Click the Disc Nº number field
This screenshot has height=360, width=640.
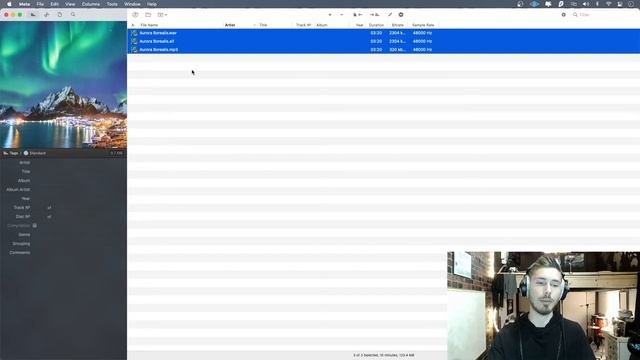point(39,217)
